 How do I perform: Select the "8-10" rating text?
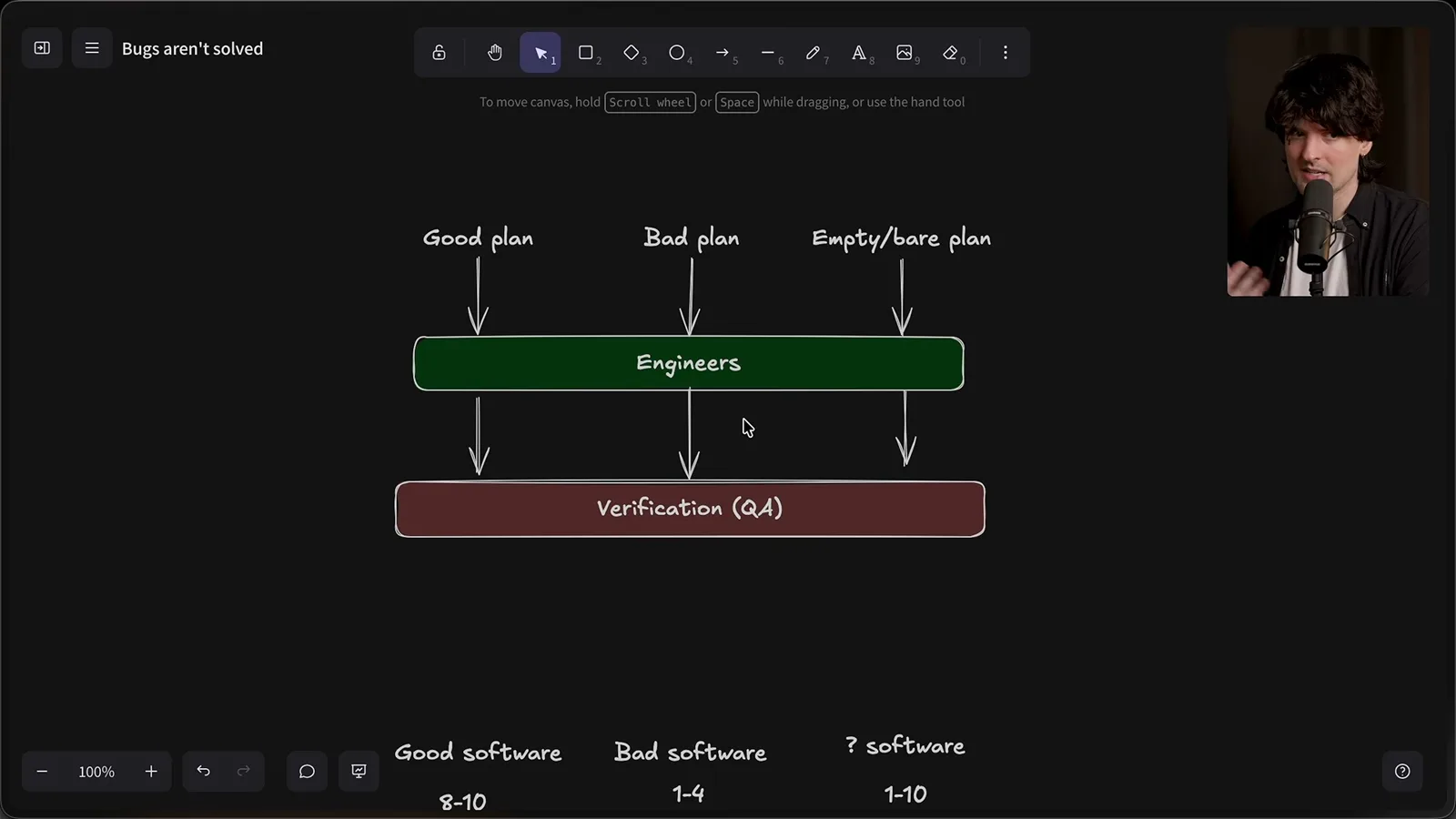462,802
